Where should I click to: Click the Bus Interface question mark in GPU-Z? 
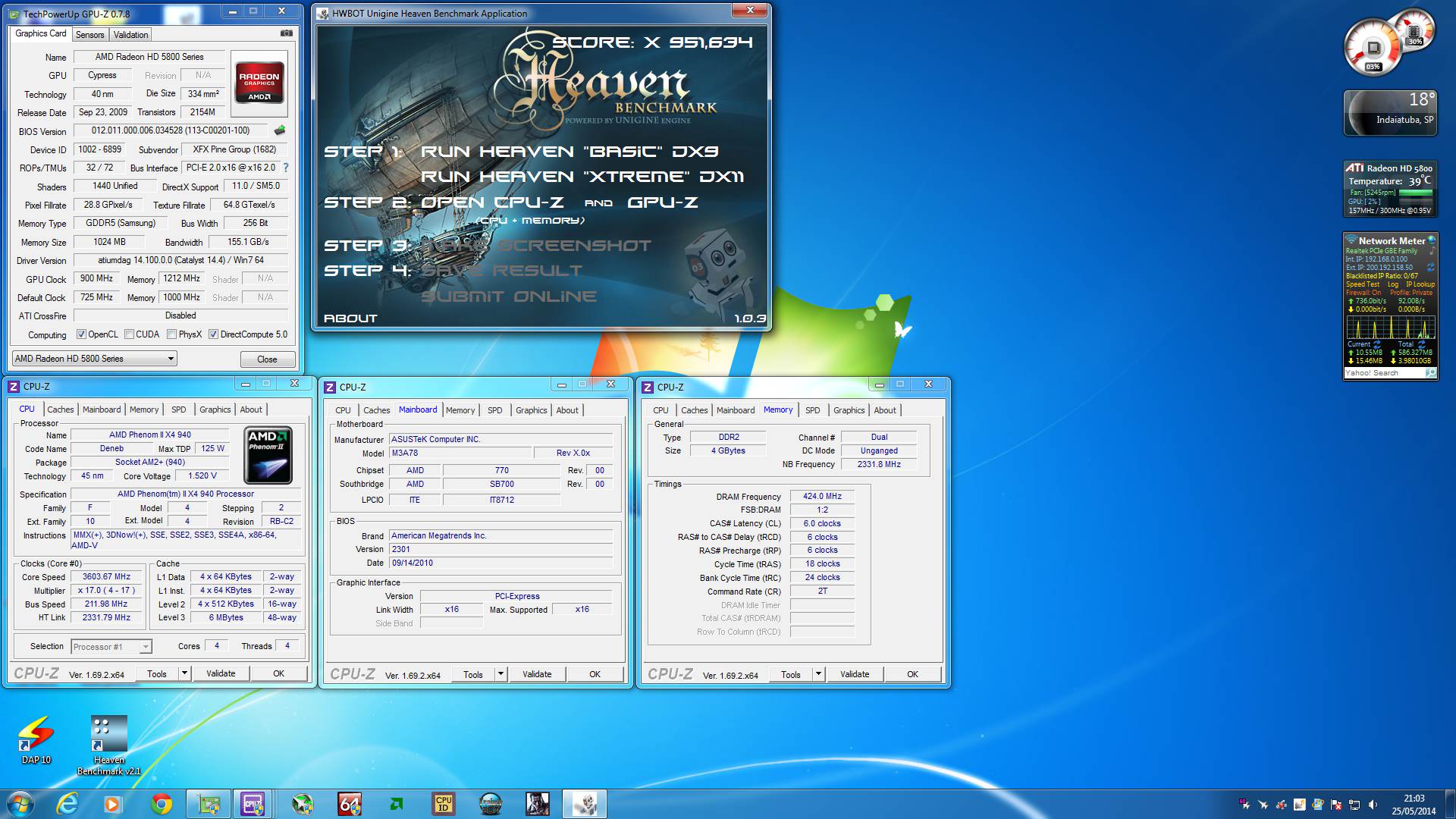[x=286, y=168]
